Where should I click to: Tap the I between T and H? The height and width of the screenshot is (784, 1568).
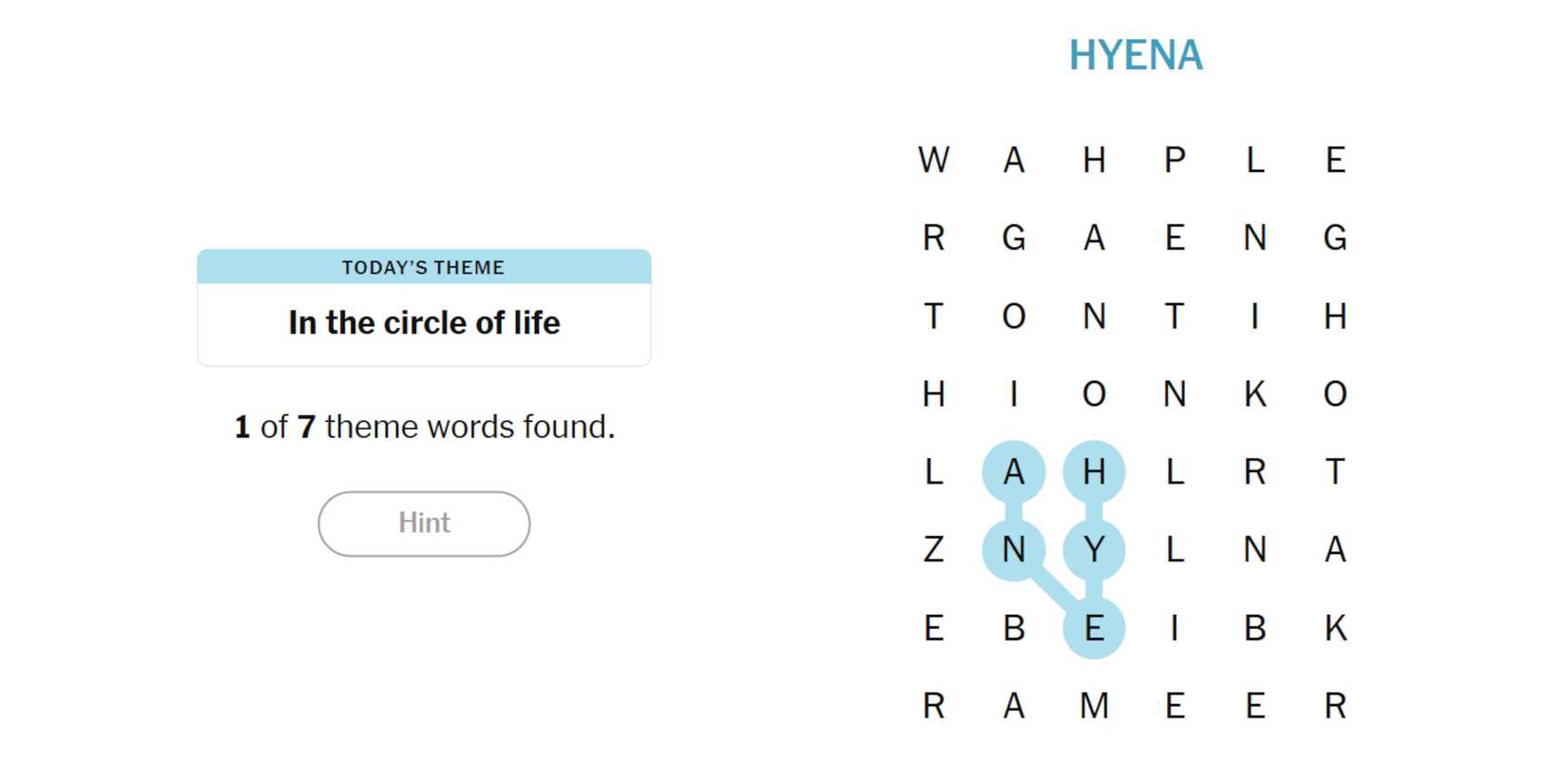pyautogui.click(x=1254, y=316)
